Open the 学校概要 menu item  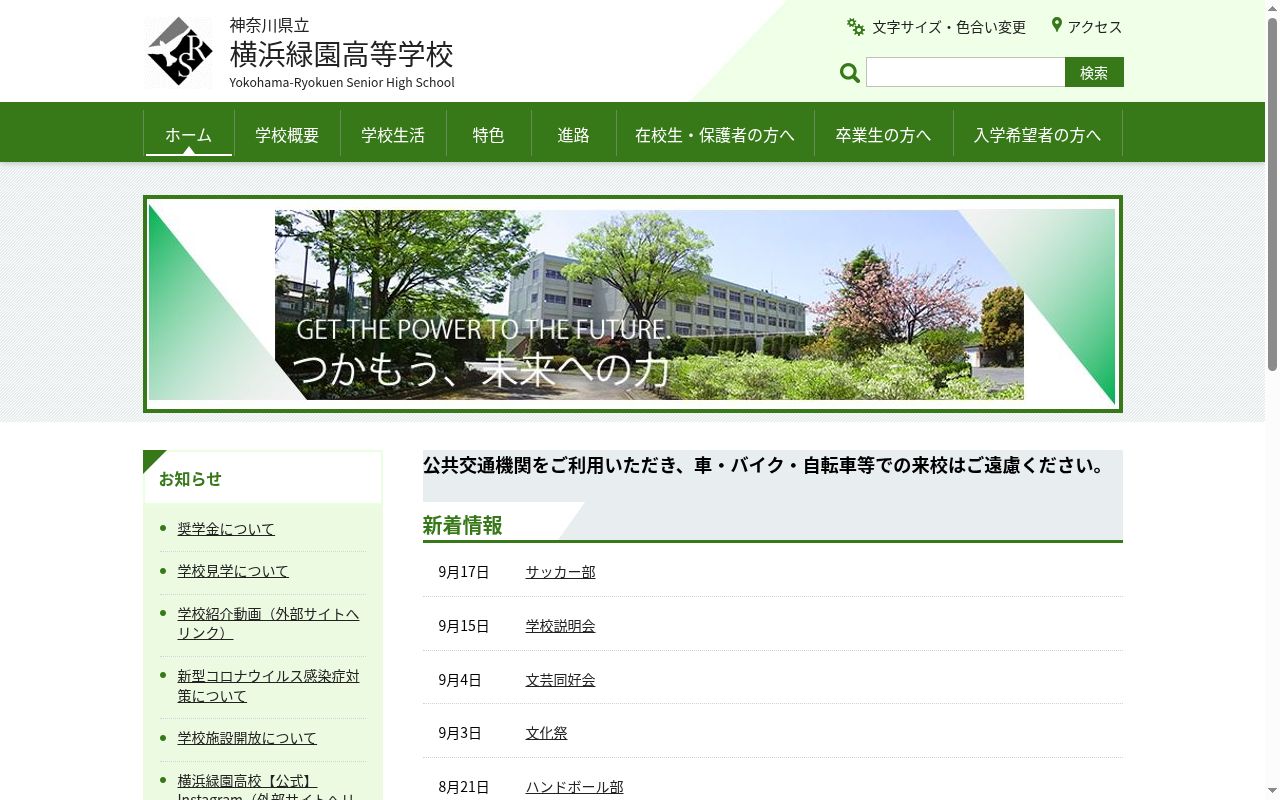(x=287, y=135)
